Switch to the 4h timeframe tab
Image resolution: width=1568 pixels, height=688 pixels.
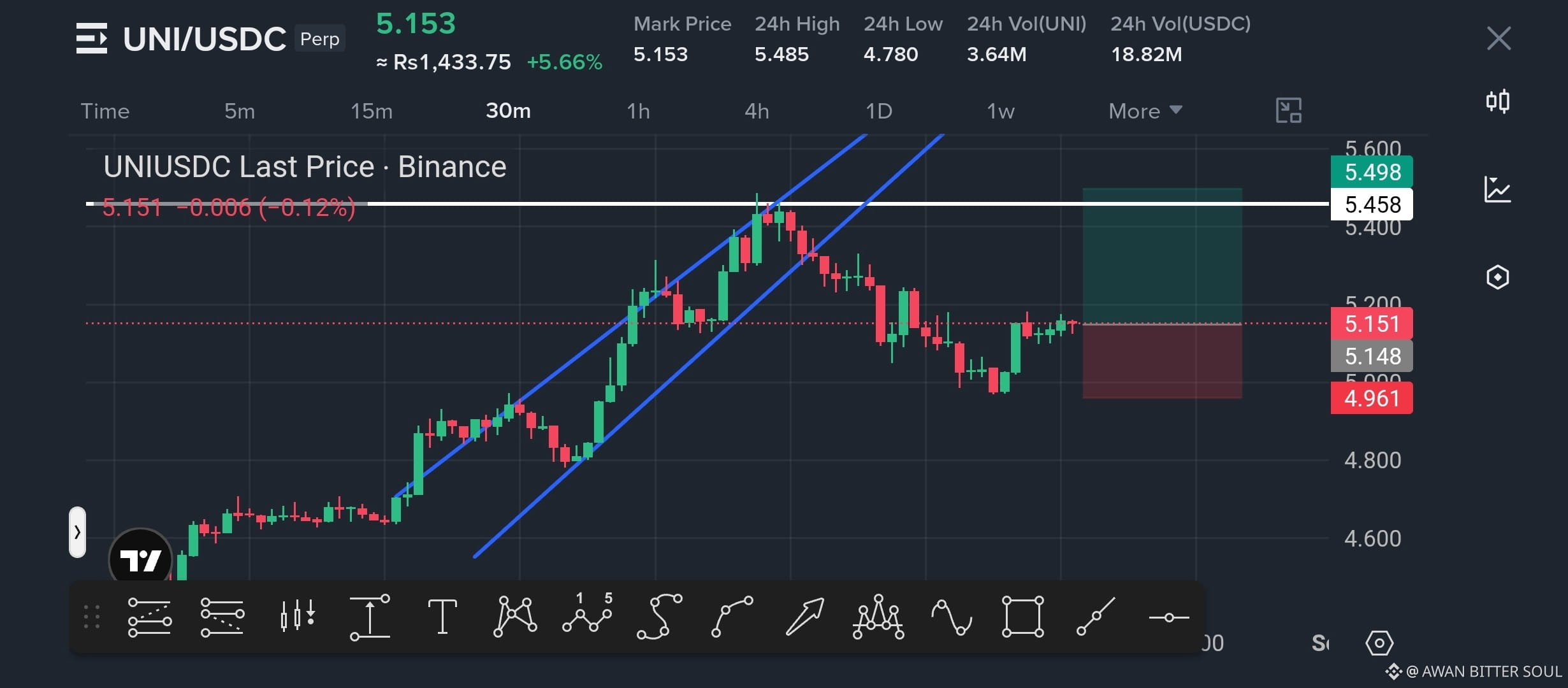coord(757,111)
